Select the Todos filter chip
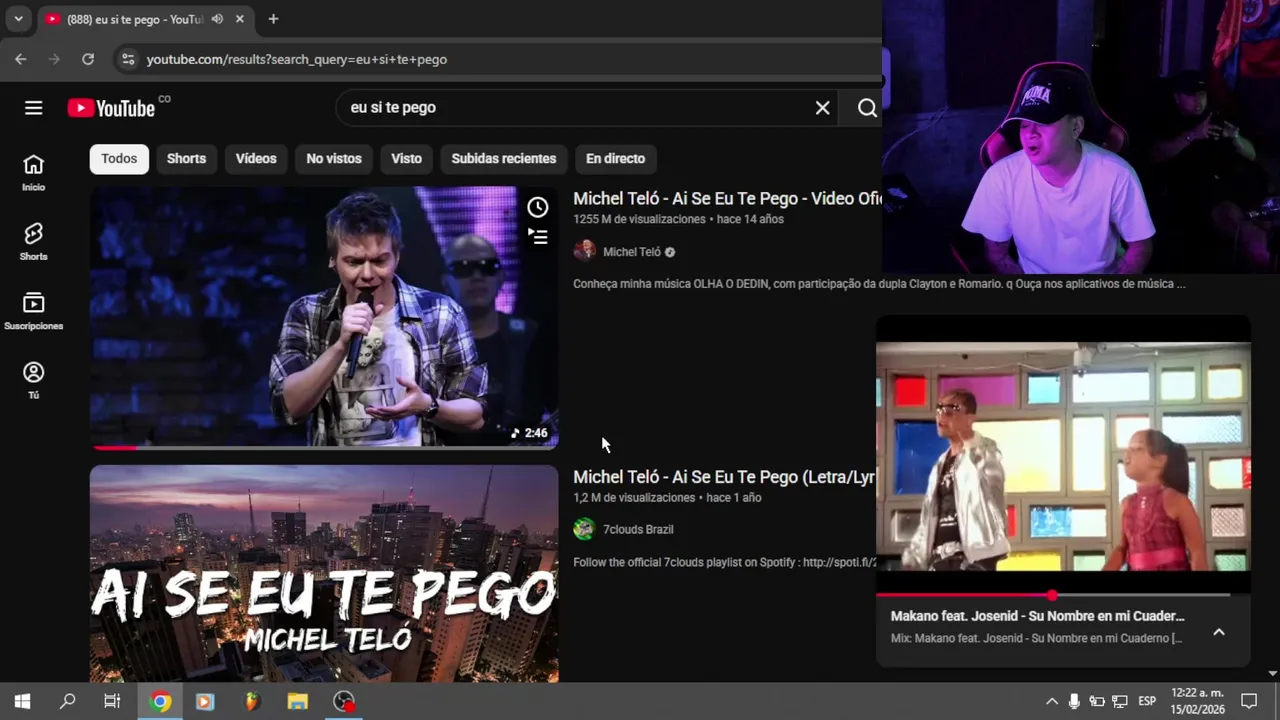Viewport: 1280px width, 720px height. coord(119,159)
